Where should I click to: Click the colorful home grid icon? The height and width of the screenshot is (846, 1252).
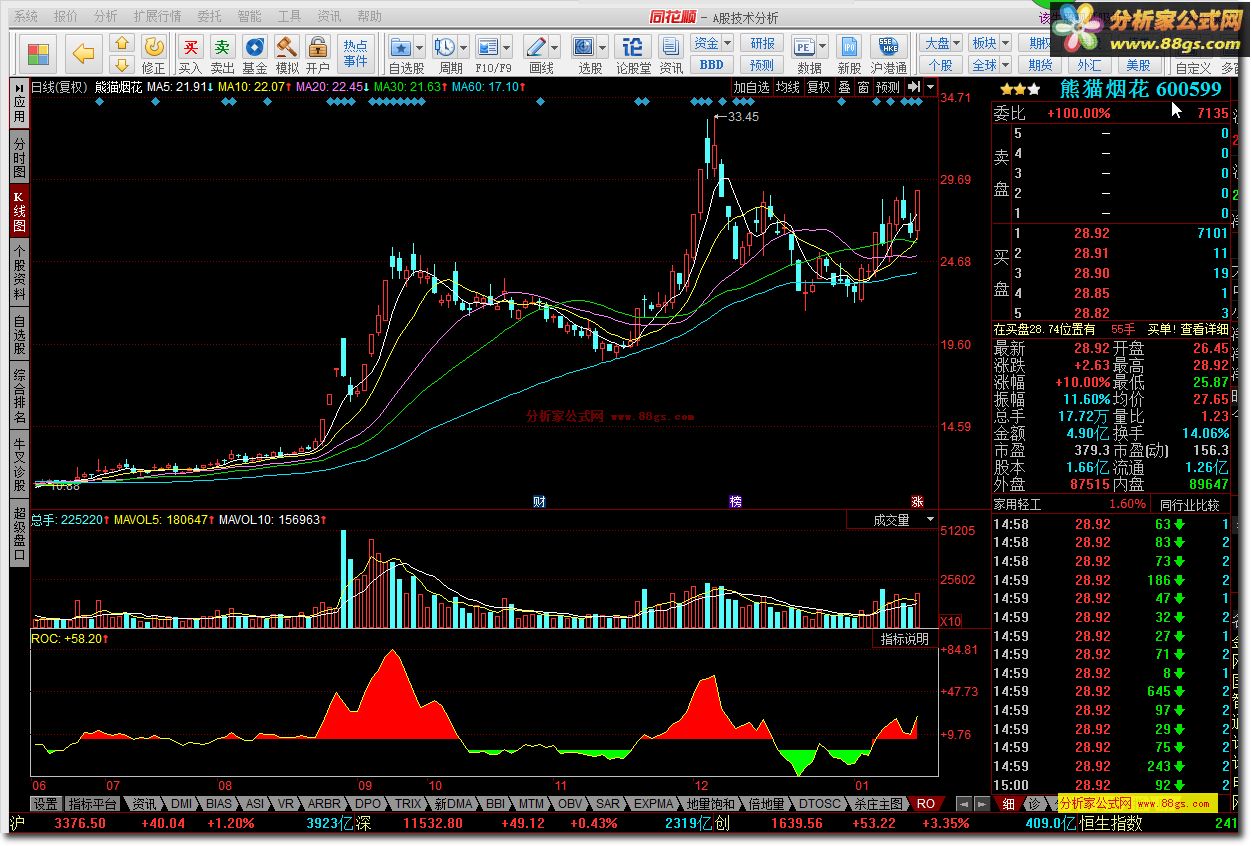point(38,54)
